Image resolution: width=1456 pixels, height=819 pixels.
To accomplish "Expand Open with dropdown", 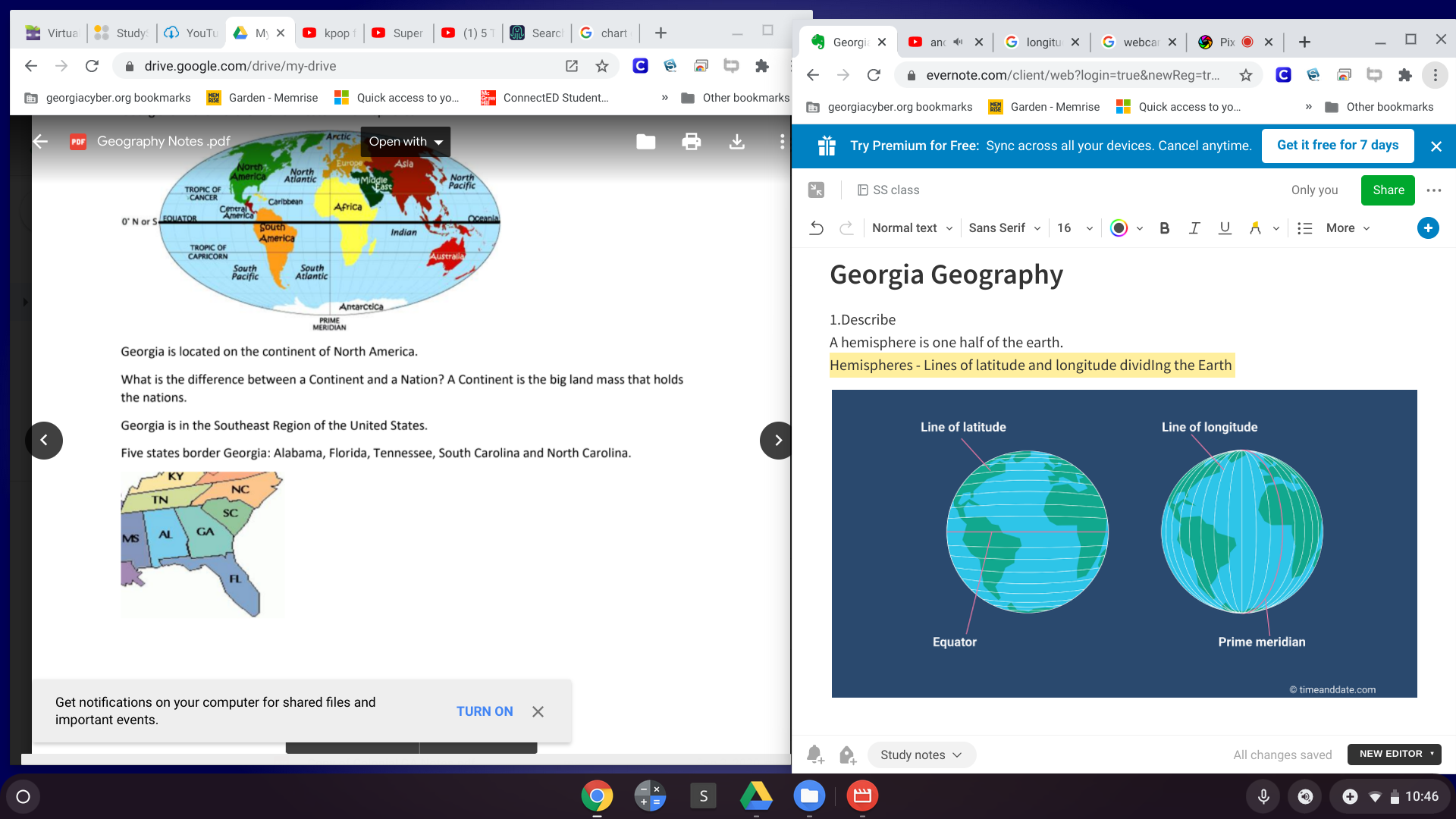I will click(405, 142).
